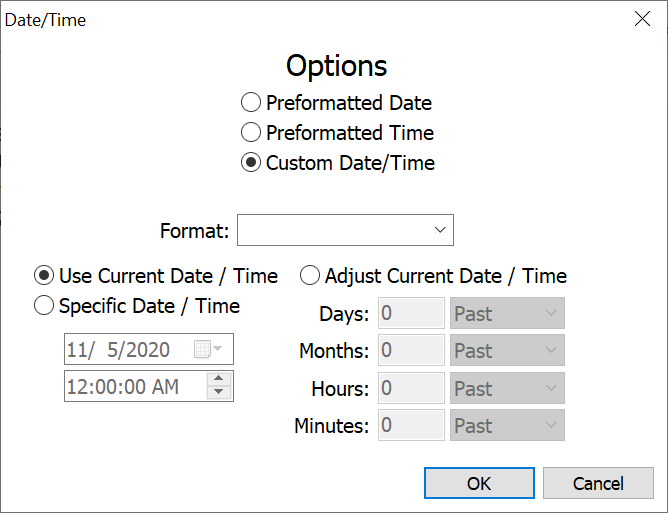Select the Preformatted Date radio button
This screenshot has height=513, width=668.
[x=251, y=103]
